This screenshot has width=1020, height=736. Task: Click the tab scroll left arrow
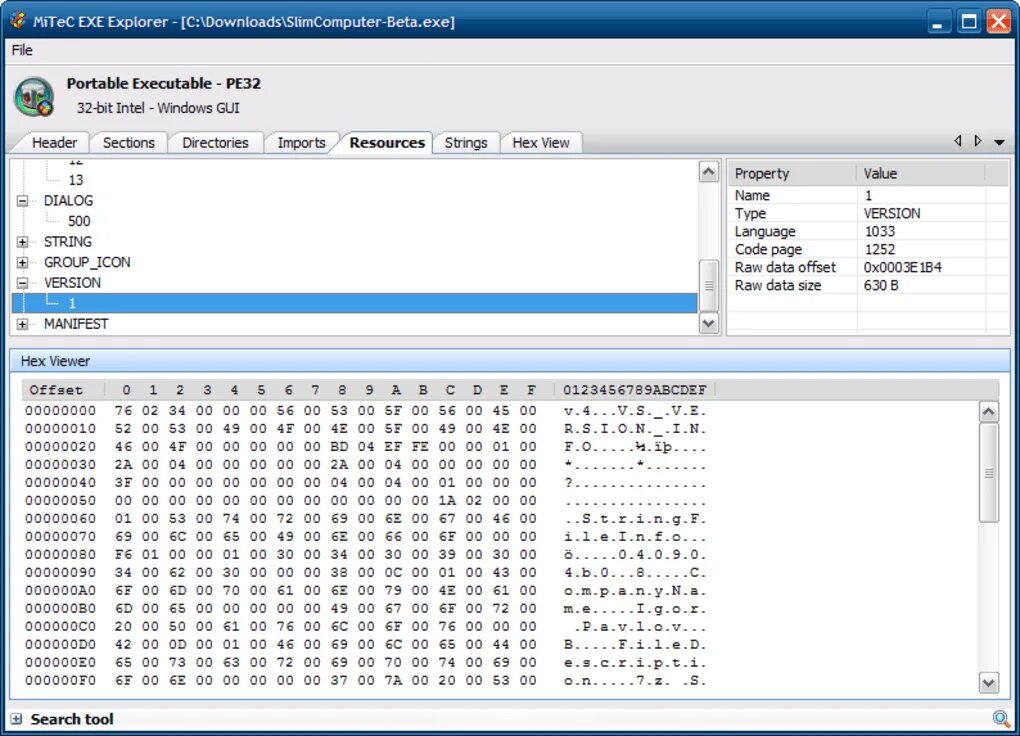tap(958, 141)
